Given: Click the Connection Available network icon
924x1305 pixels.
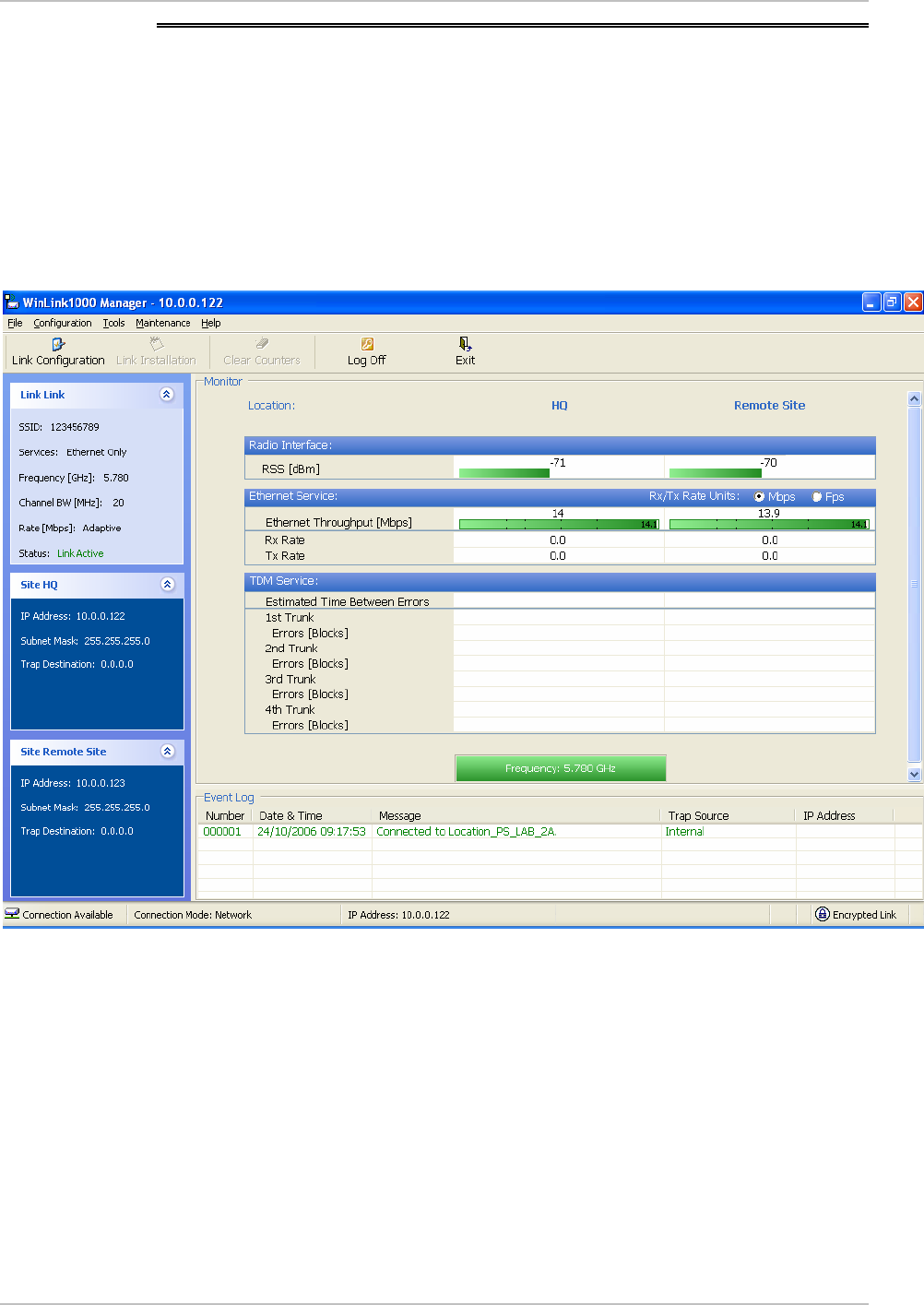Looking at the screenshot, I should pos(12,914).
